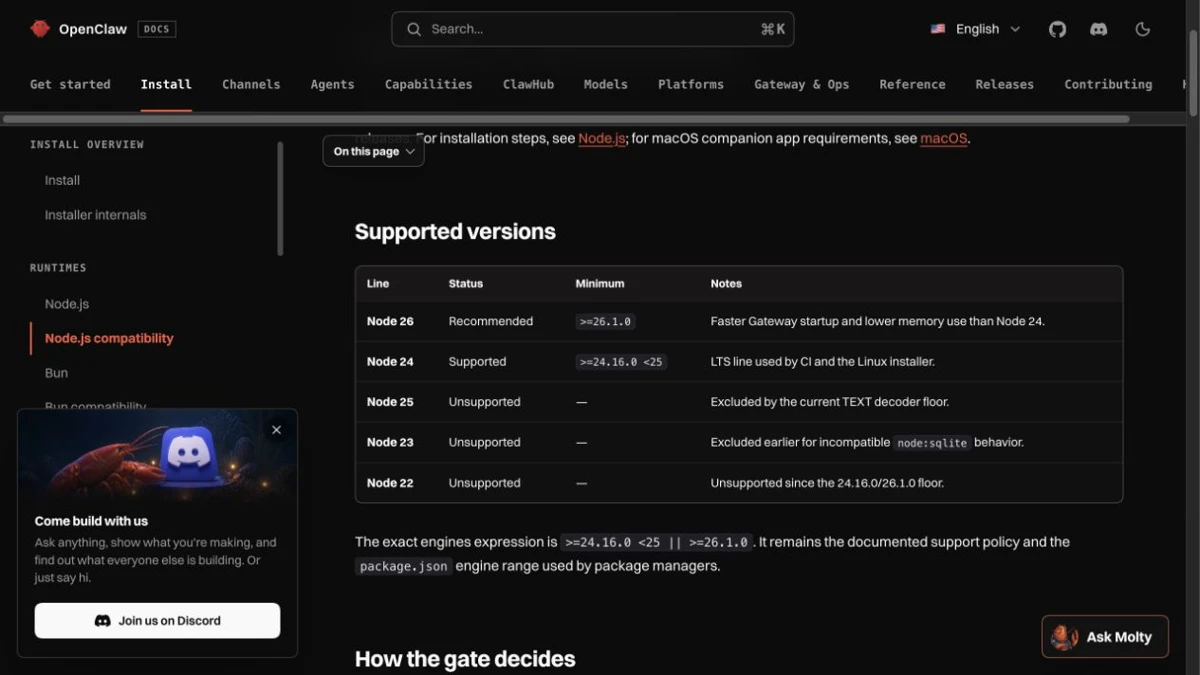1200x675 pixels.
Task: Click the >=26.1.0 minimum cell
Action: (x=606, y=322)
